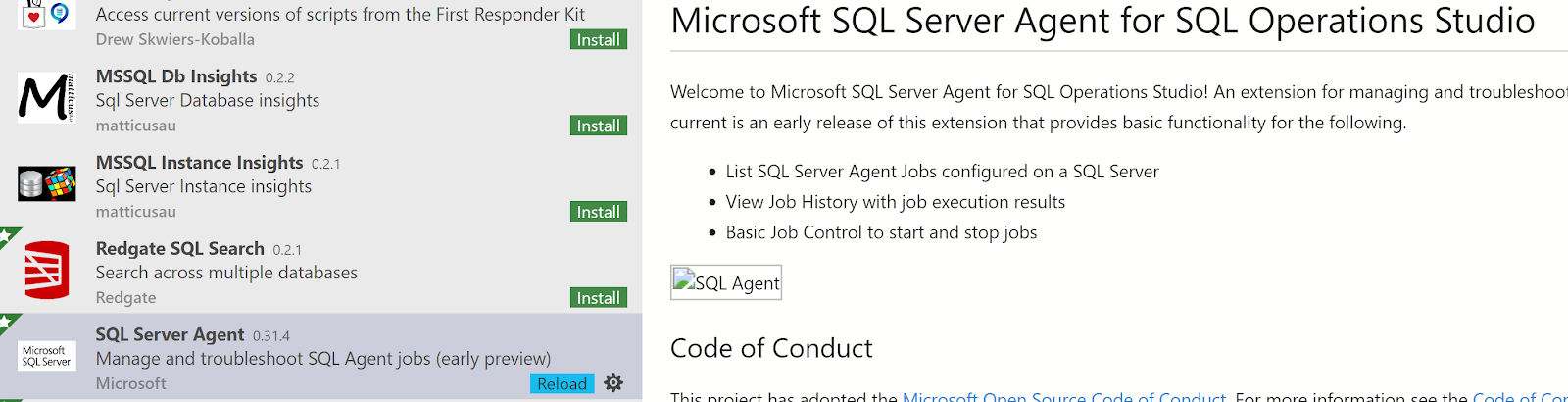Click the Microsoft SQL Server logo icon

(x=46, y=355)
